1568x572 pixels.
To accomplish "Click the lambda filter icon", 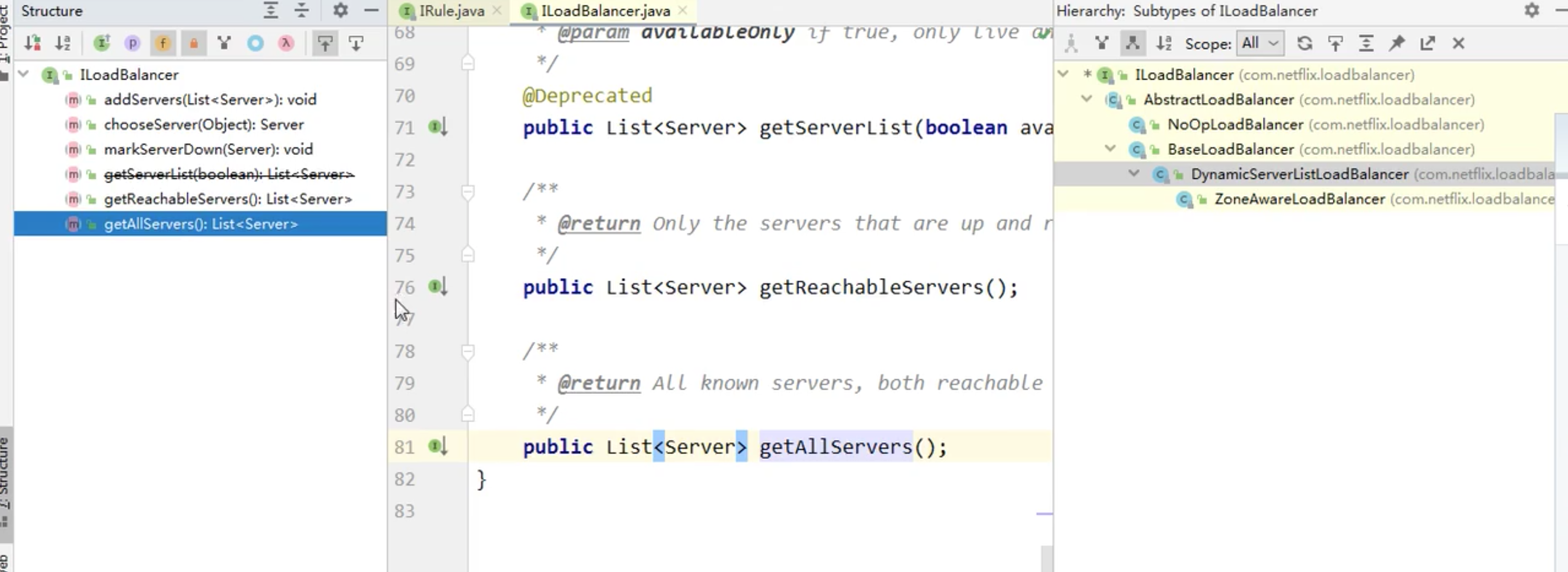I will pyautogui.click(x=286, y=43).
